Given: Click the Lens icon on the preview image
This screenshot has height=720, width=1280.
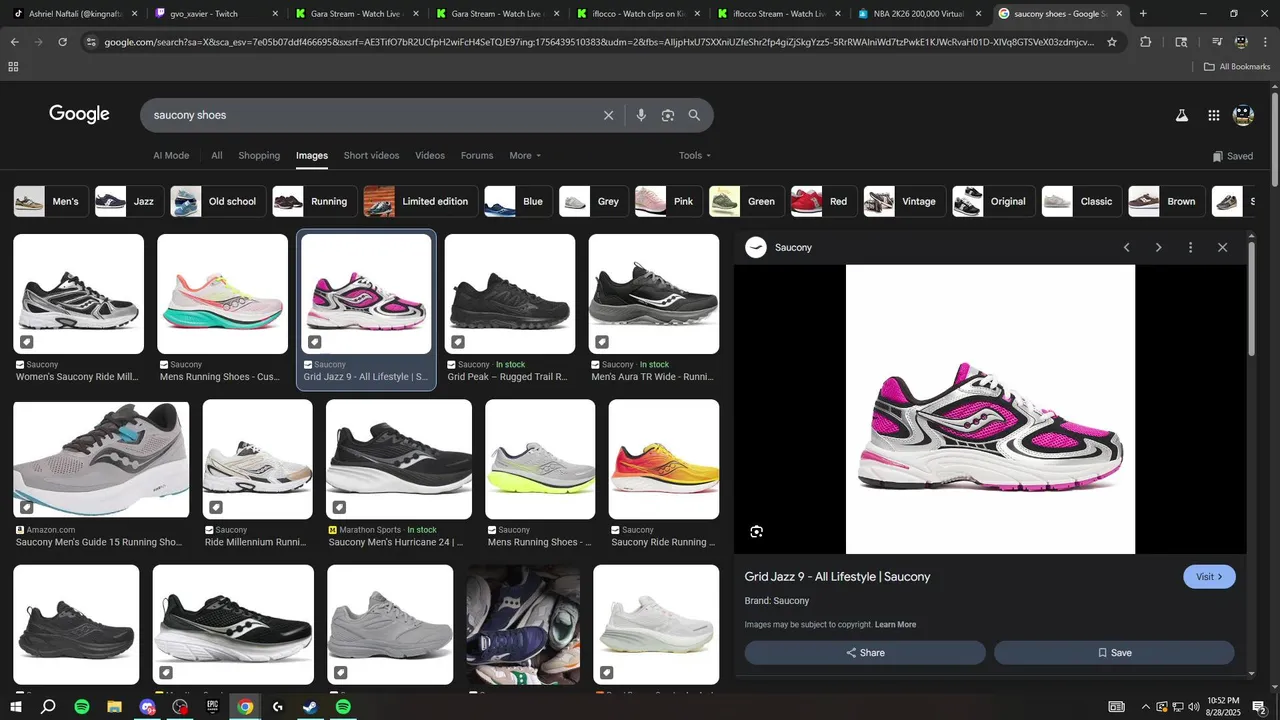Looking at the screenshot, I should pyautogui.click(x=757, y=531).
